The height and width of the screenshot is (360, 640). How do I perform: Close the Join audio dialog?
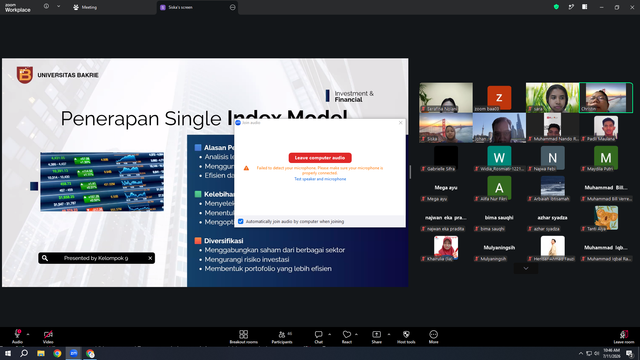[x=400, y=122]
